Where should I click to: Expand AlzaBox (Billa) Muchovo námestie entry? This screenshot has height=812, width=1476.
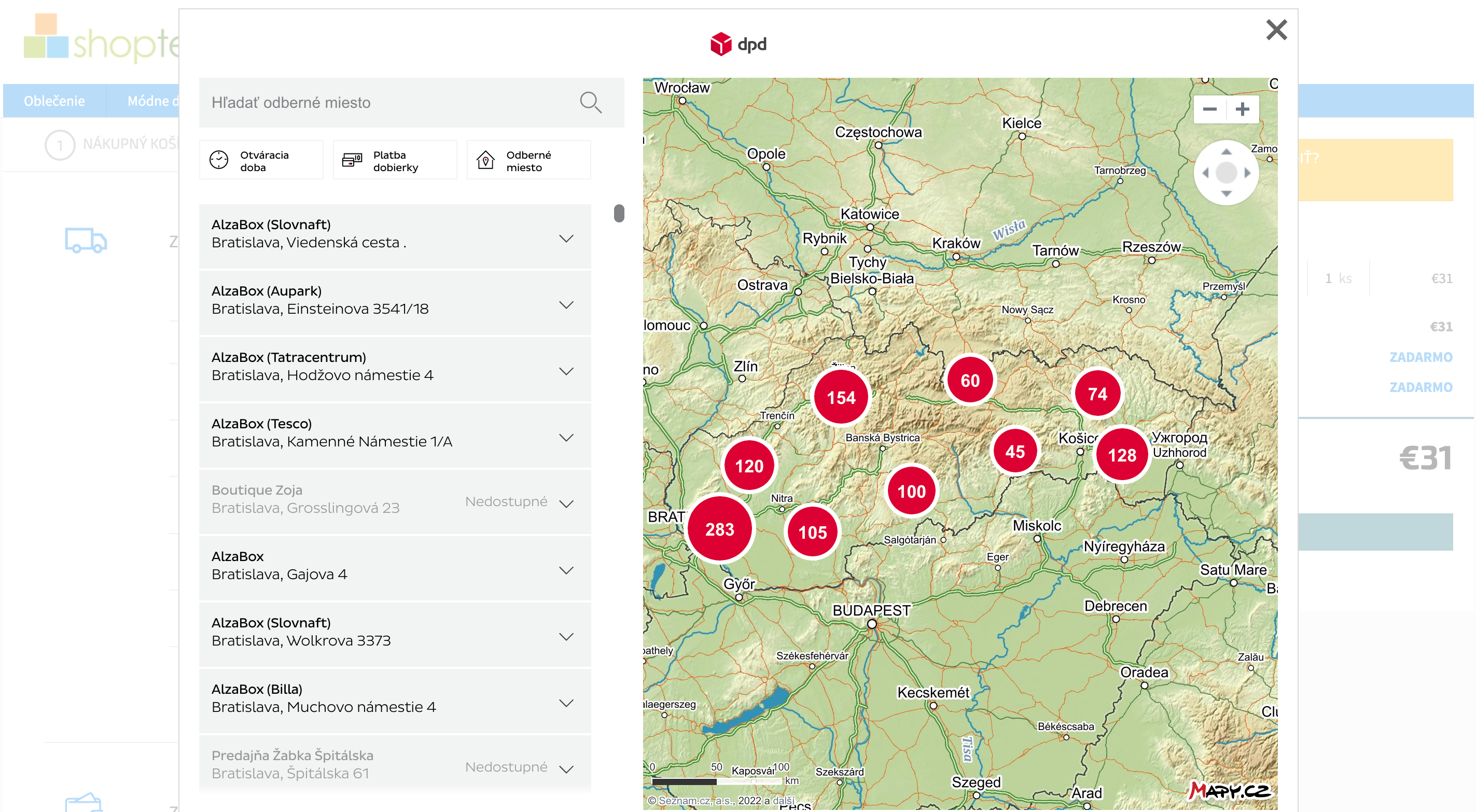pyautogui.click(x=566, y=703)
